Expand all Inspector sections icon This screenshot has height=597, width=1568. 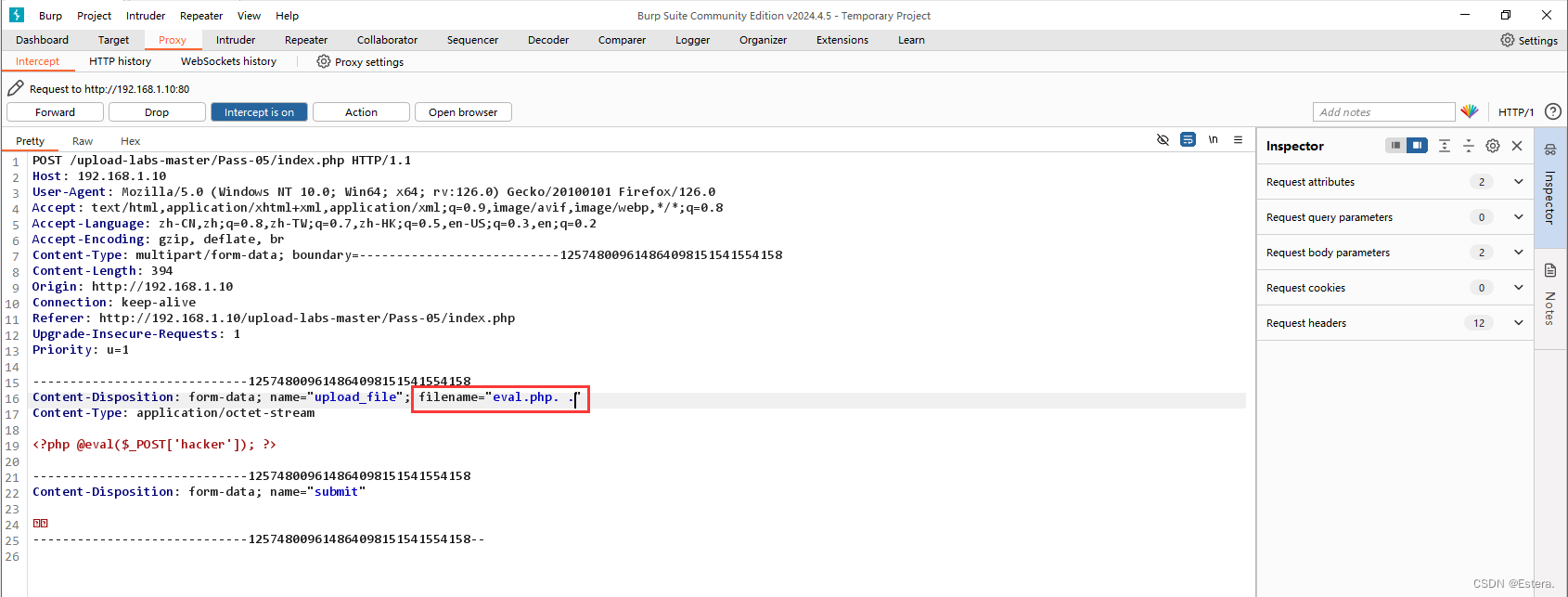[1445, 146]
